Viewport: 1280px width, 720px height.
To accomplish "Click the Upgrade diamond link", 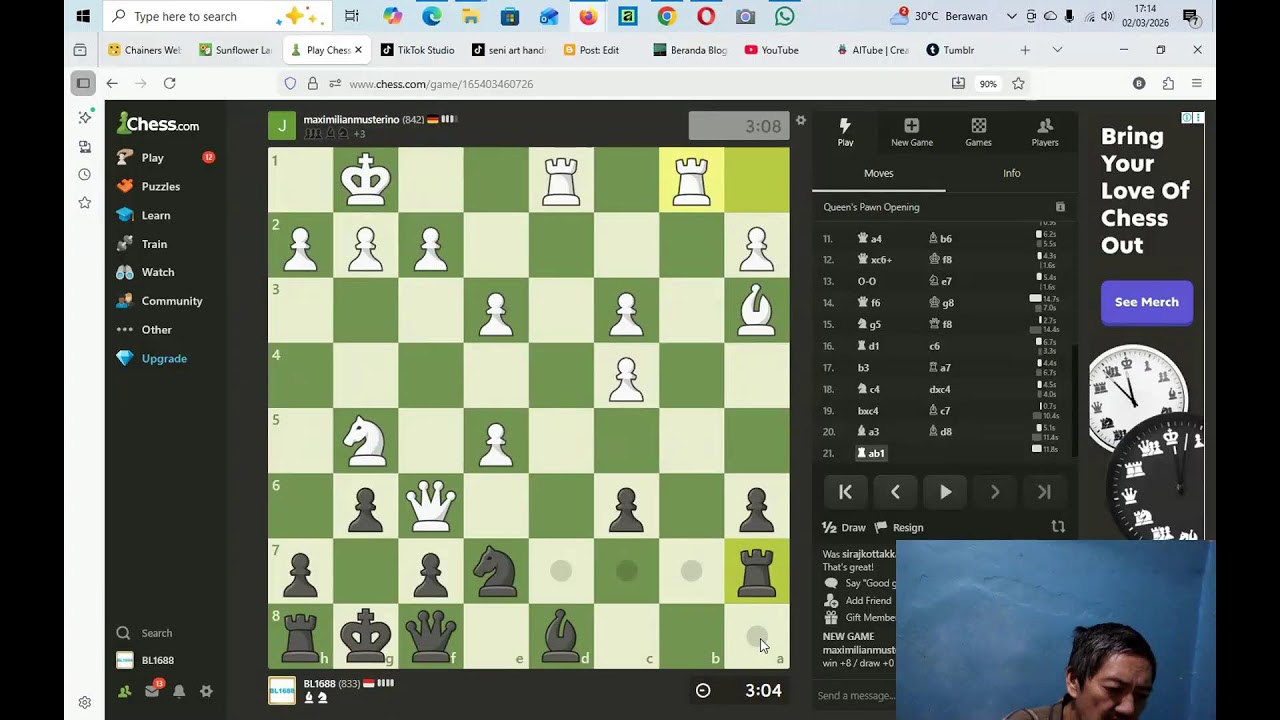I will 164,358.
